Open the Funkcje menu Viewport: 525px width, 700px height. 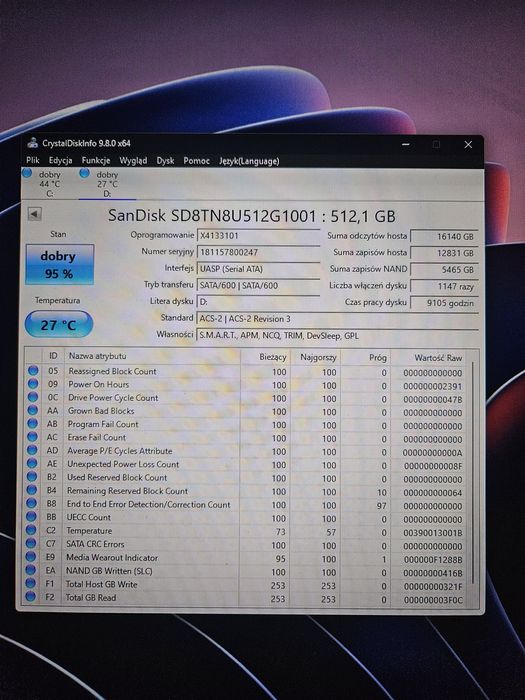click(96, 160)
